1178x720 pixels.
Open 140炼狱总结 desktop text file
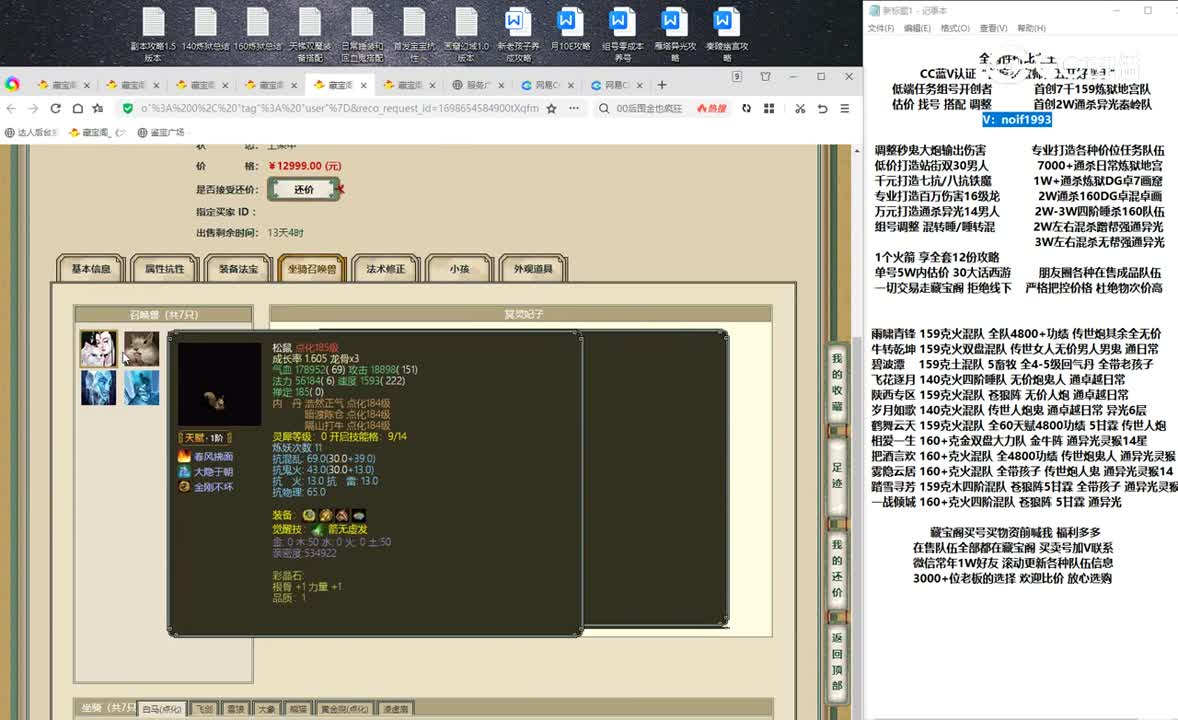205,30
